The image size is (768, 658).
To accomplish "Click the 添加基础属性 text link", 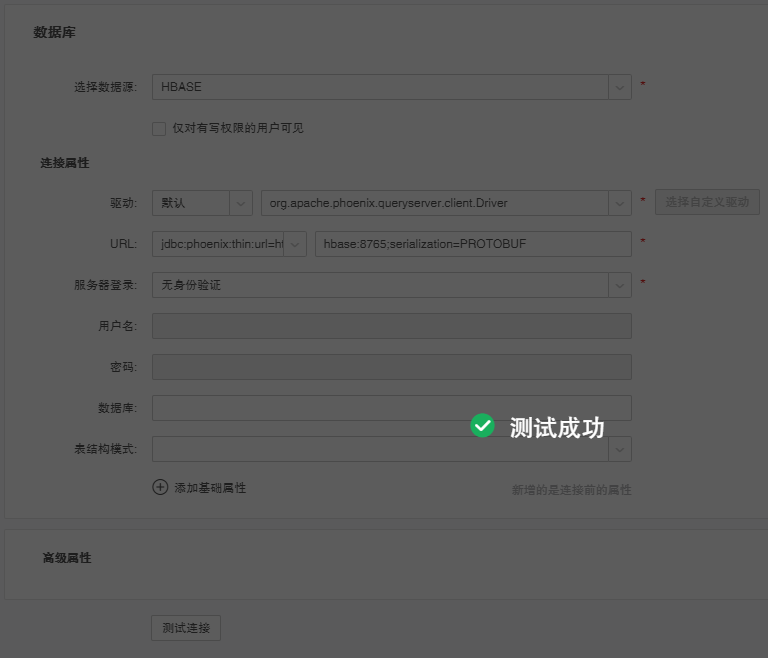I will click(210, 488).
